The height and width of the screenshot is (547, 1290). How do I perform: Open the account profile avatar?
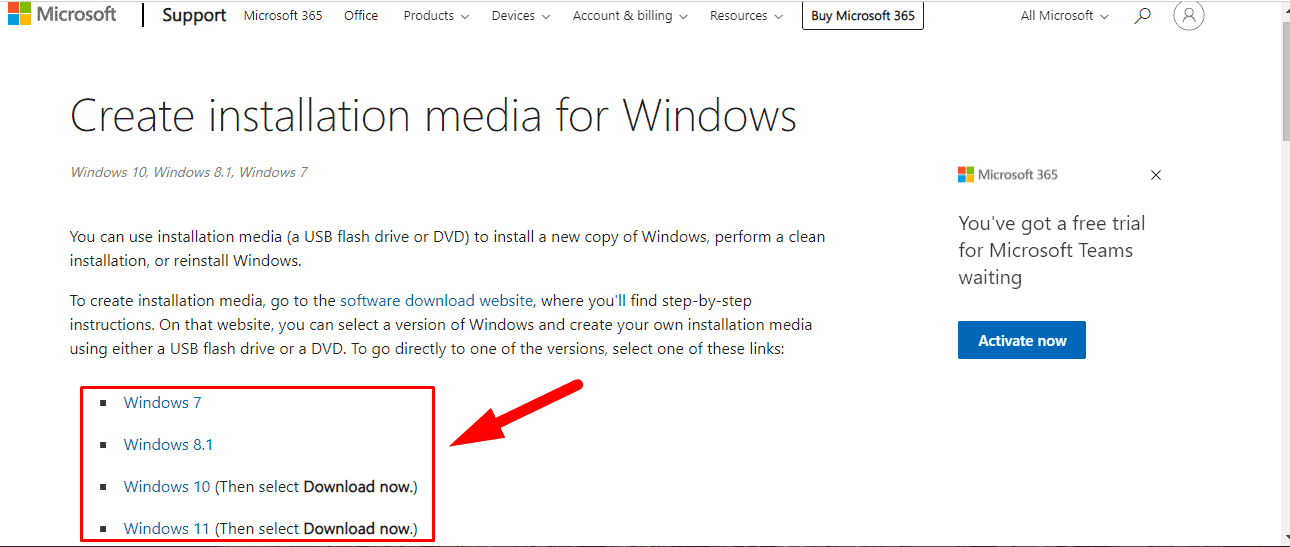coord(1188,16)
